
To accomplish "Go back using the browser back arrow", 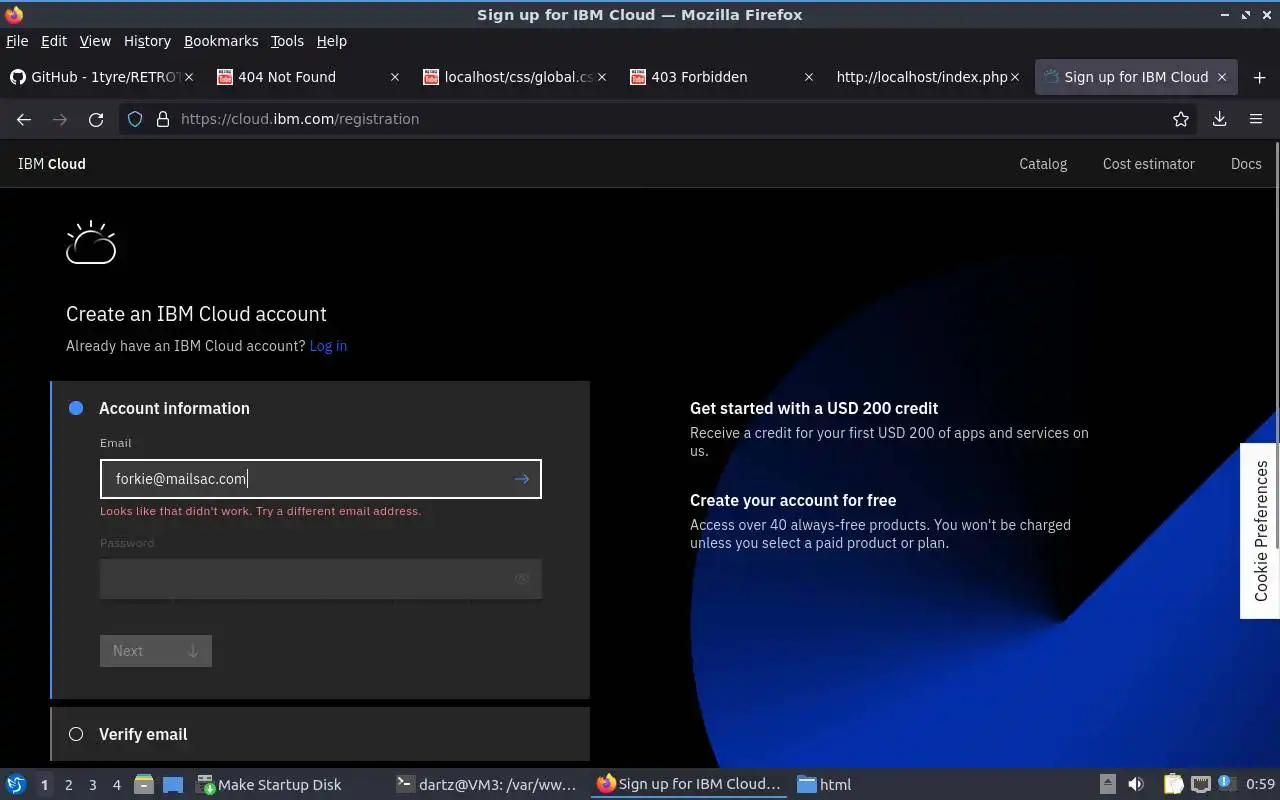I will pos(24,119).
